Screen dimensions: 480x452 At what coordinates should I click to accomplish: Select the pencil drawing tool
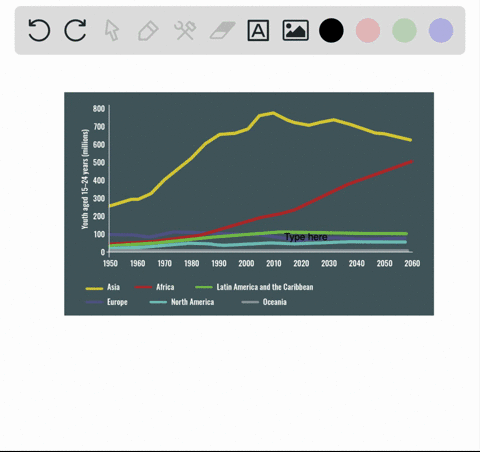tap(148, 31)
